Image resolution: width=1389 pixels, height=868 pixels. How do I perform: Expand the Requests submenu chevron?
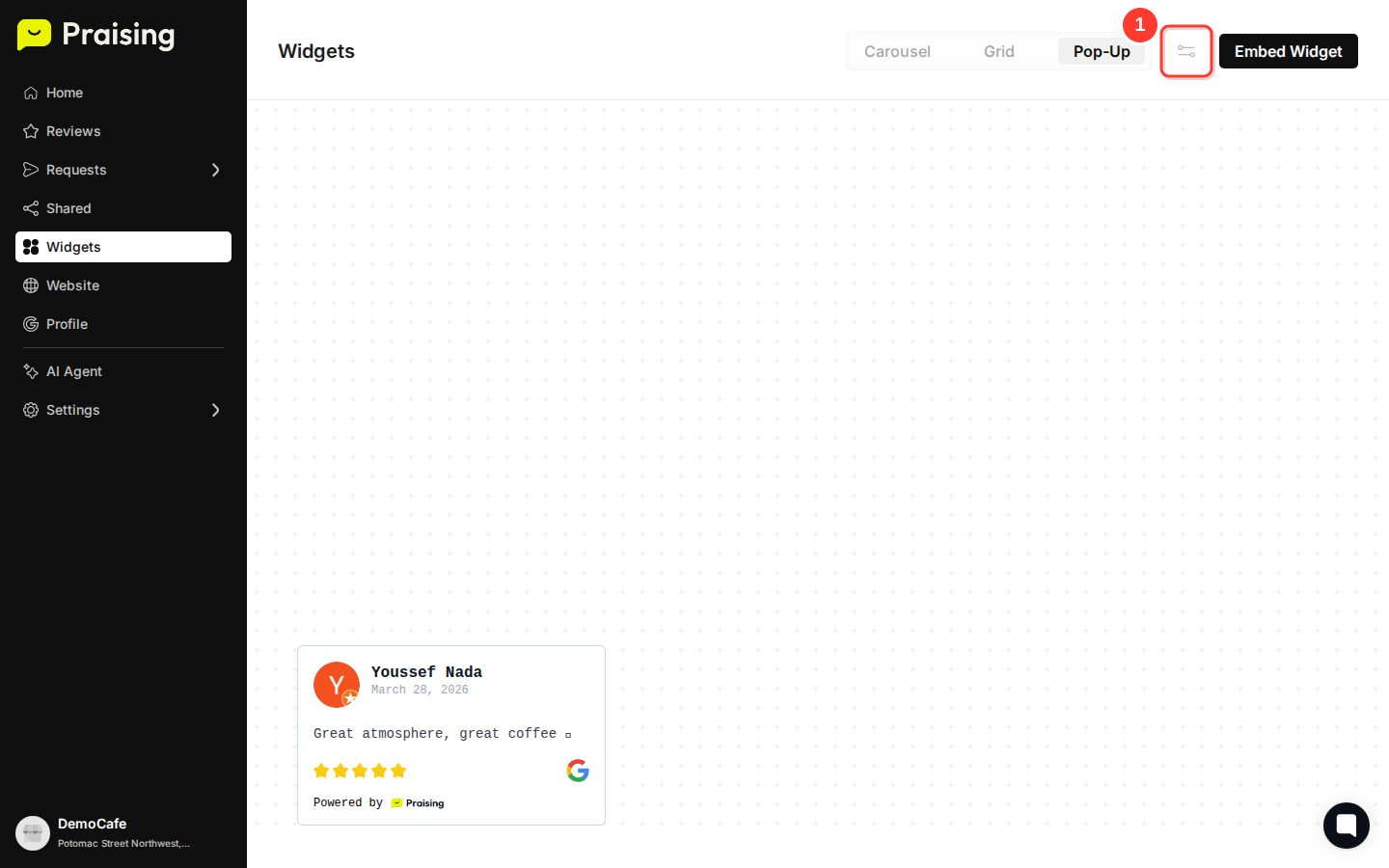pyautogui.click(x=215, y=170)
